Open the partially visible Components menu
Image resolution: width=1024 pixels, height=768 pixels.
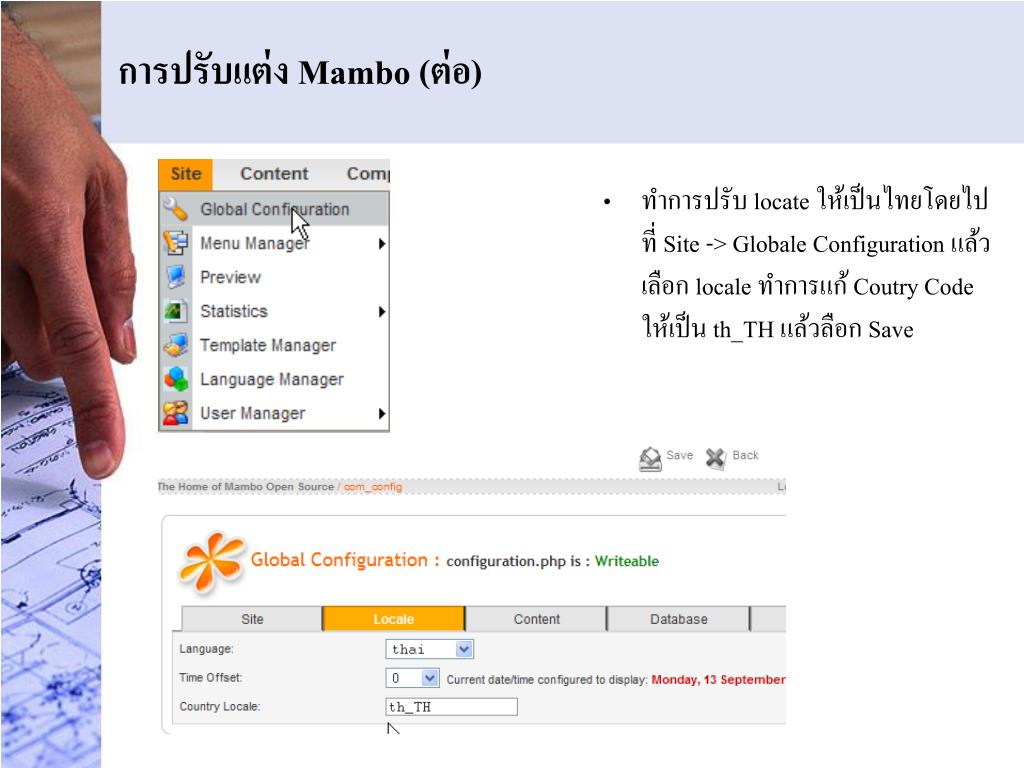click(x=368, y=174)
